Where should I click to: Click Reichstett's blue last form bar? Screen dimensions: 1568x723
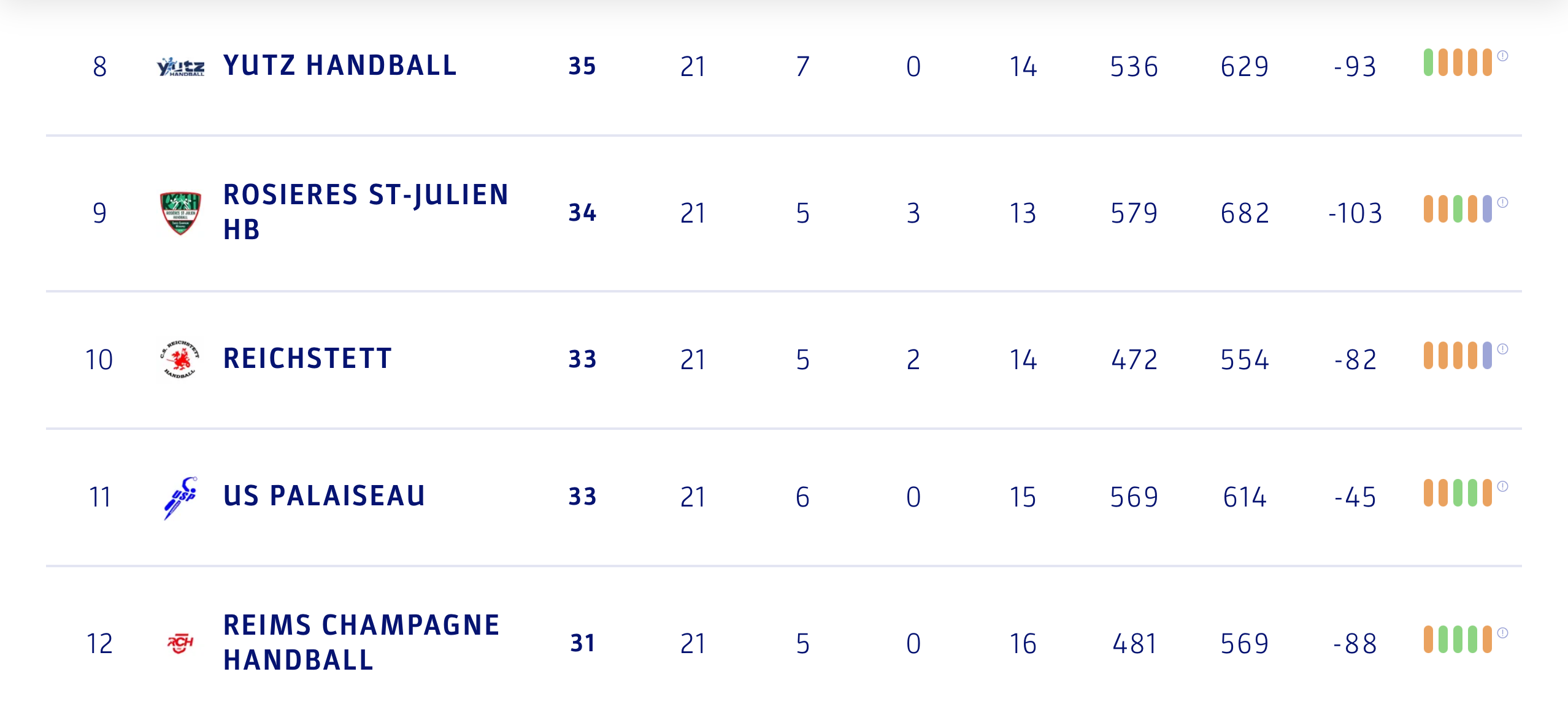[1487, 356]
